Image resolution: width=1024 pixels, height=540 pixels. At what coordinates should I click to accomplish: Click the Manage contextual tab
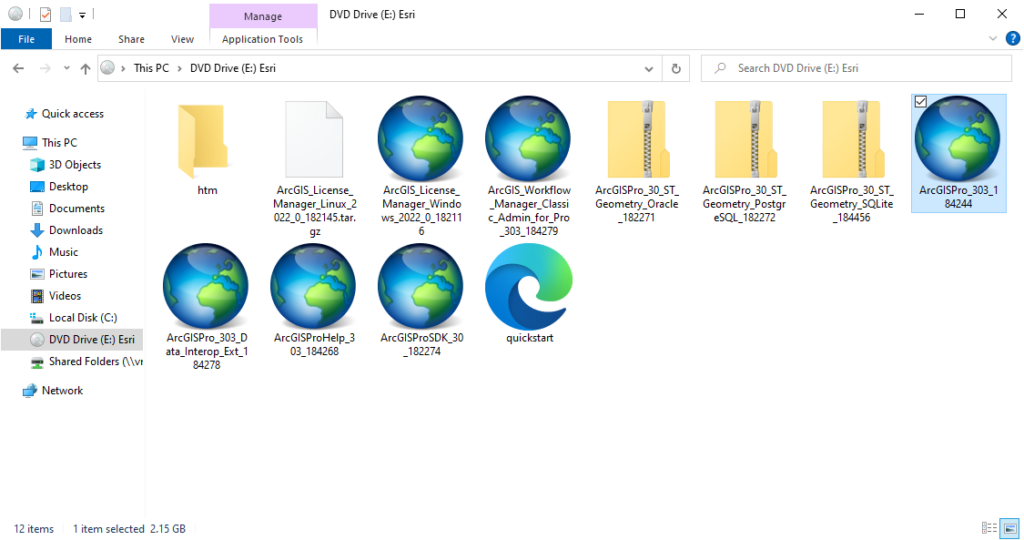[263, 16]
